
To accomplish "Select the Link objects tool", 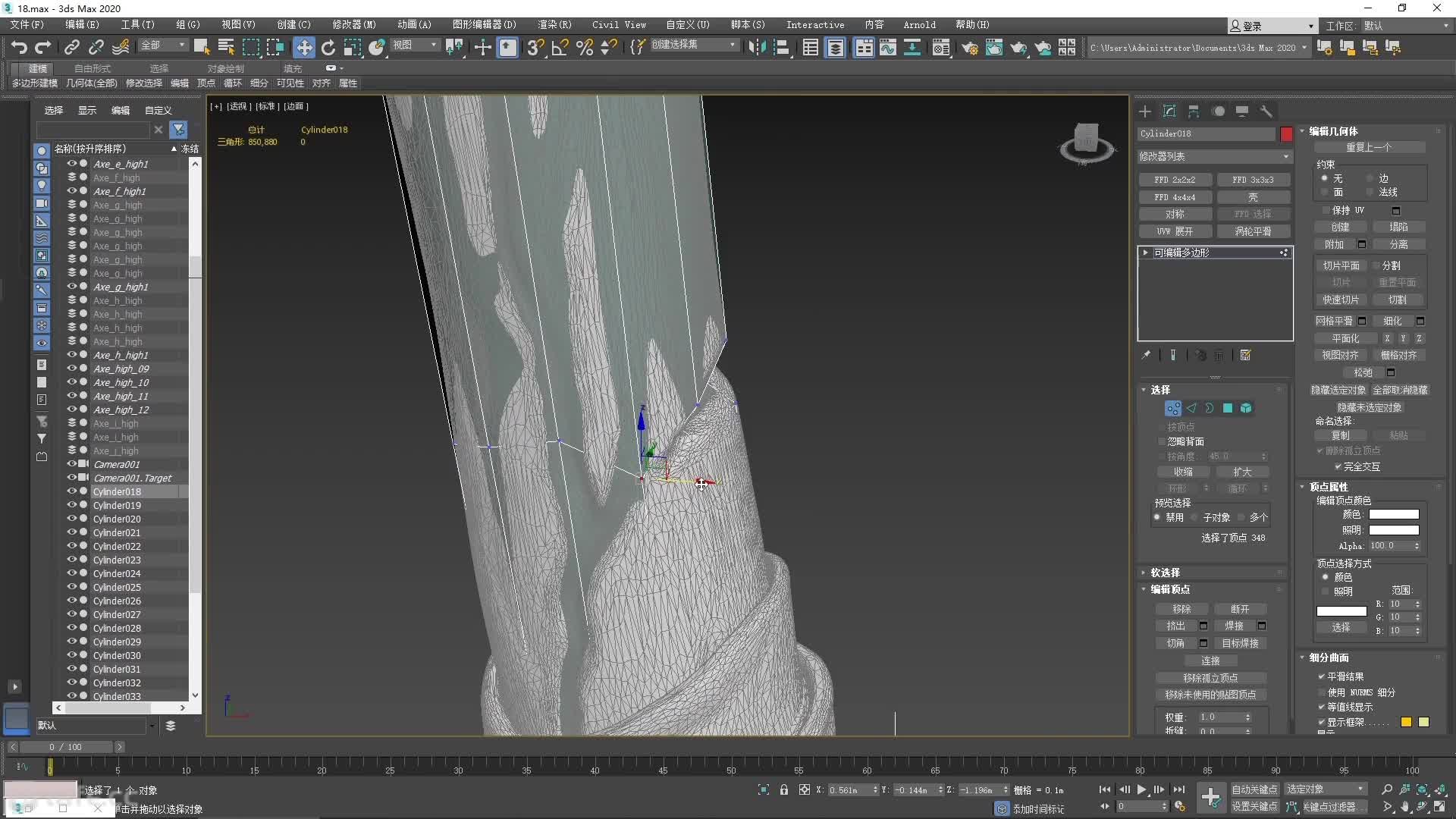I will pos(72,48).
